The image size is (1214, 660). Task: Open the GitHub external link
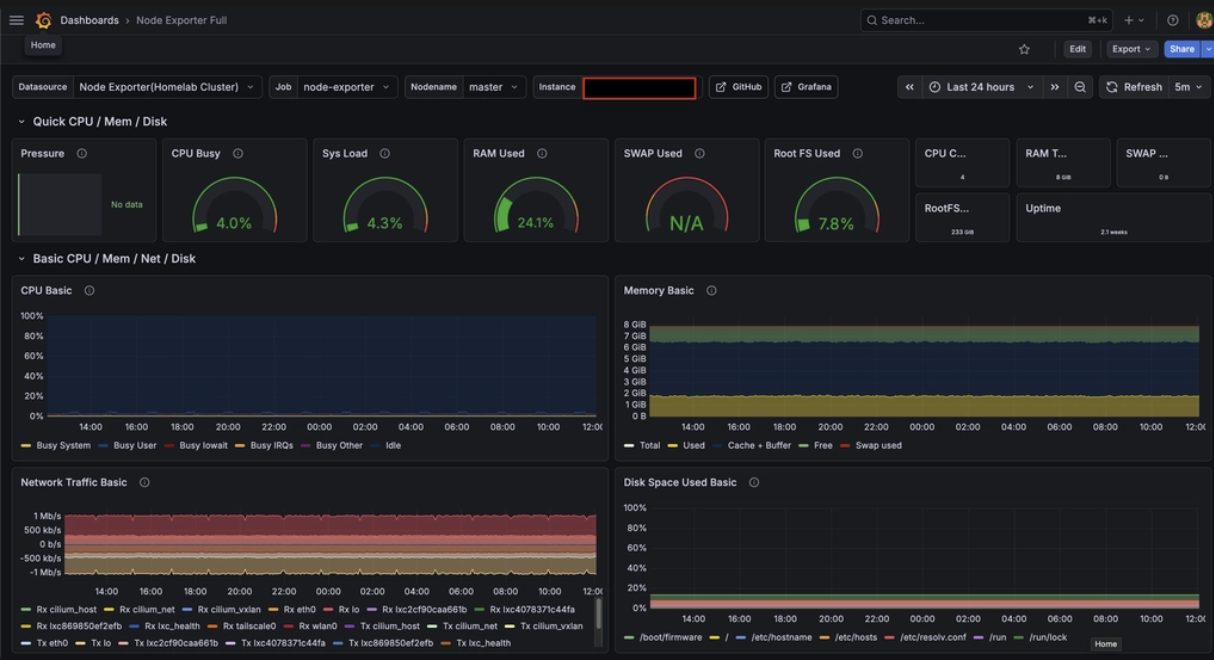click(x=739, y=87)
